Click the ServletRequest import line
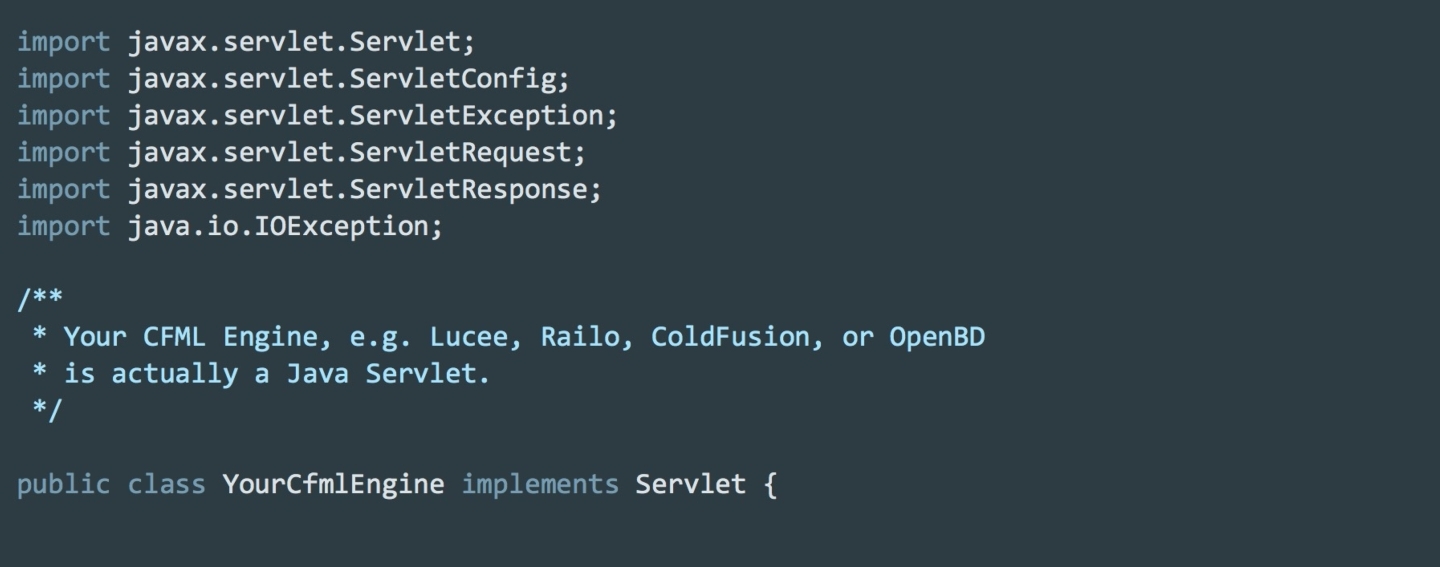1440x567 pixels. tap(300, 152)
